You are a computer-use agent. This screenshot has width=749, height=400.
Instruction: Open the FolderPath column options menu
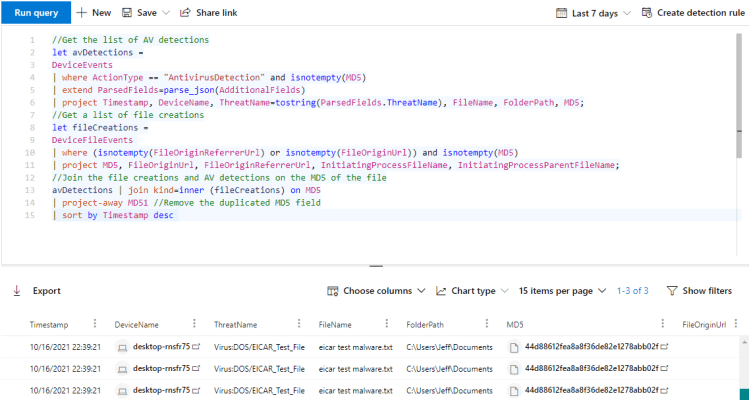click(488, 325)
